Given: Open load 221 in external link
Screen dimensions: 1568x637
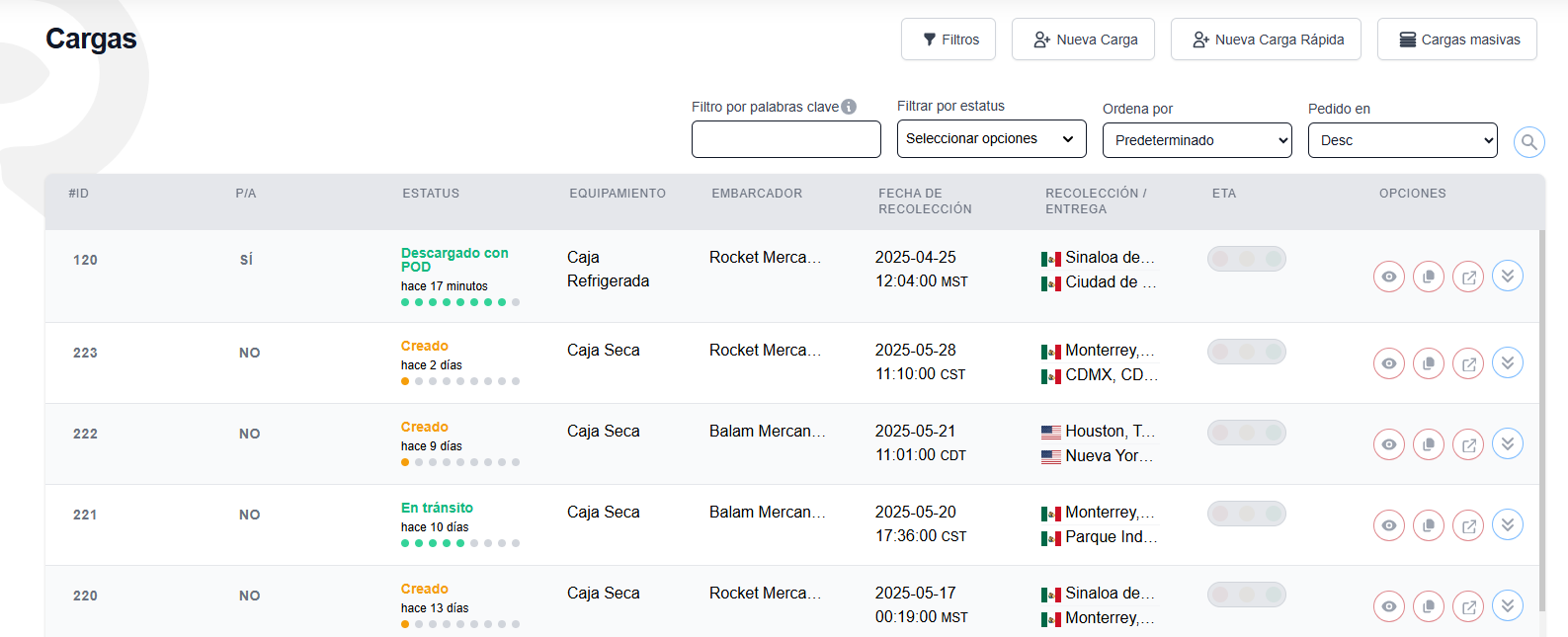Looking at the screenshot, I should pos(1468,525).
